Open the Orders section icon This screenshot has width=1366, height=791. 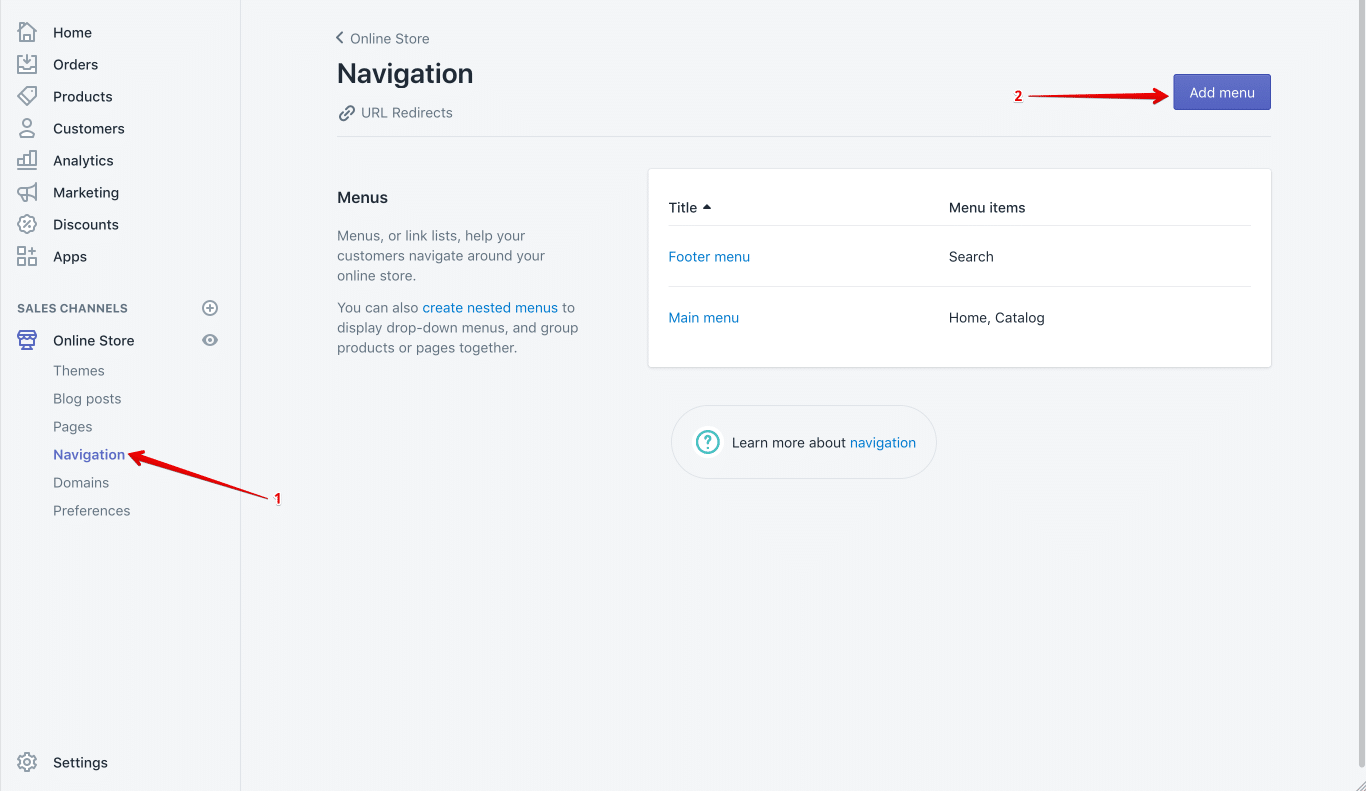27,64
